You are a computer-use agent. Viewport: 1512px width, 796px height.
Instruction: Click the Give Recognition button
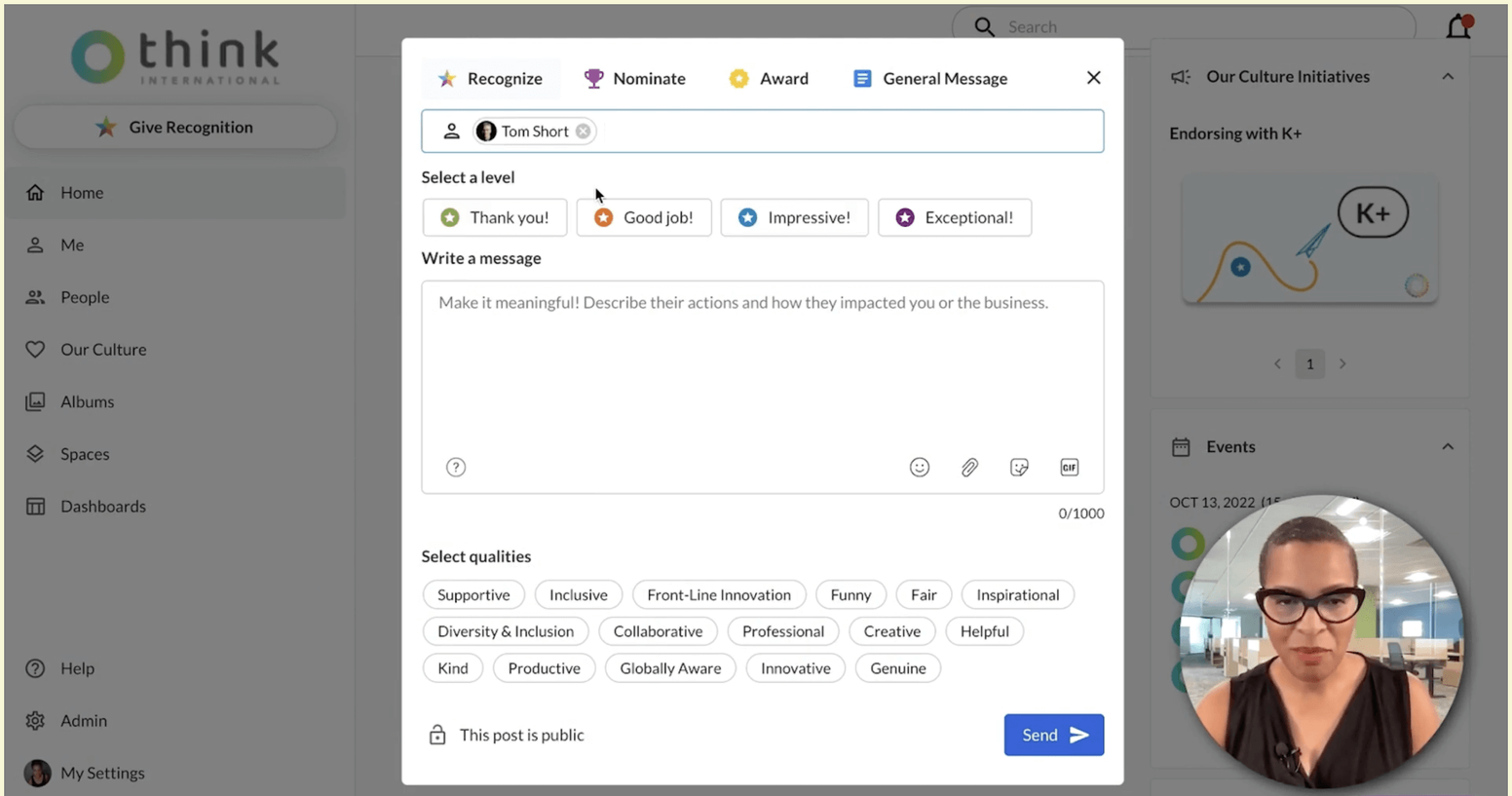point(175,128)
